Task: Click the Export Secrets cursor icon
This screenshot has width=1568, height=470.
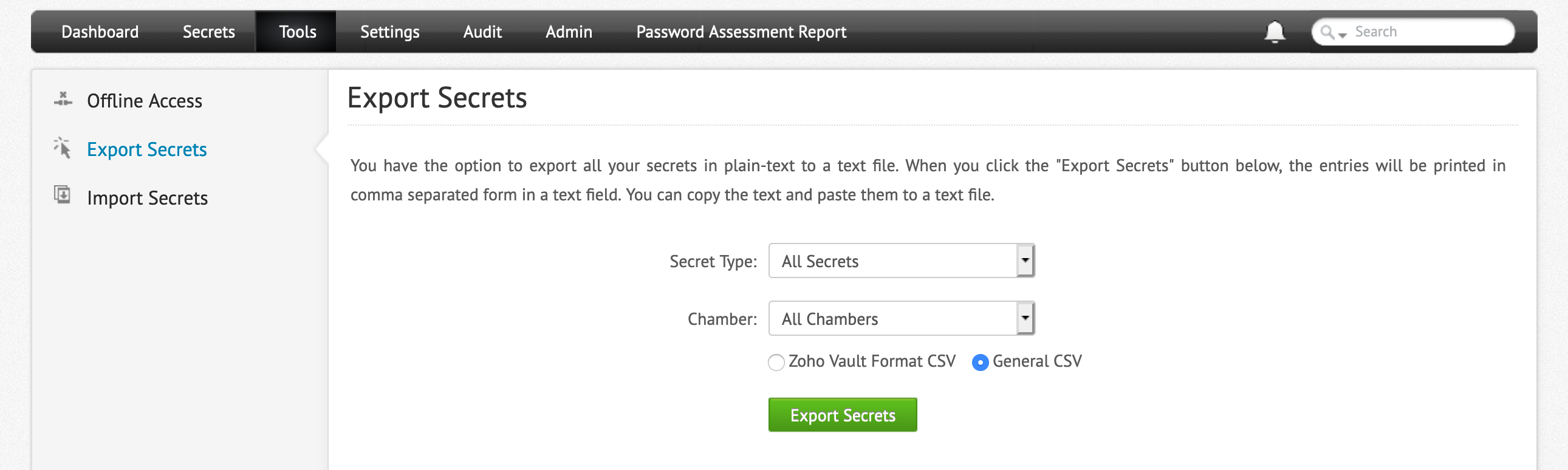Action: coord(63,148)
